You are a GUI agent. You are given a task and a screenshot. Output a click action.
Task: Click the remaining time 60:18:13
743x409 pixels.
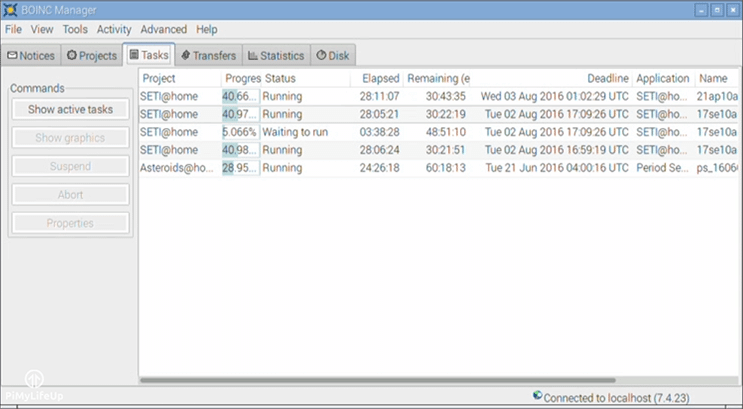tap(445, 168)
